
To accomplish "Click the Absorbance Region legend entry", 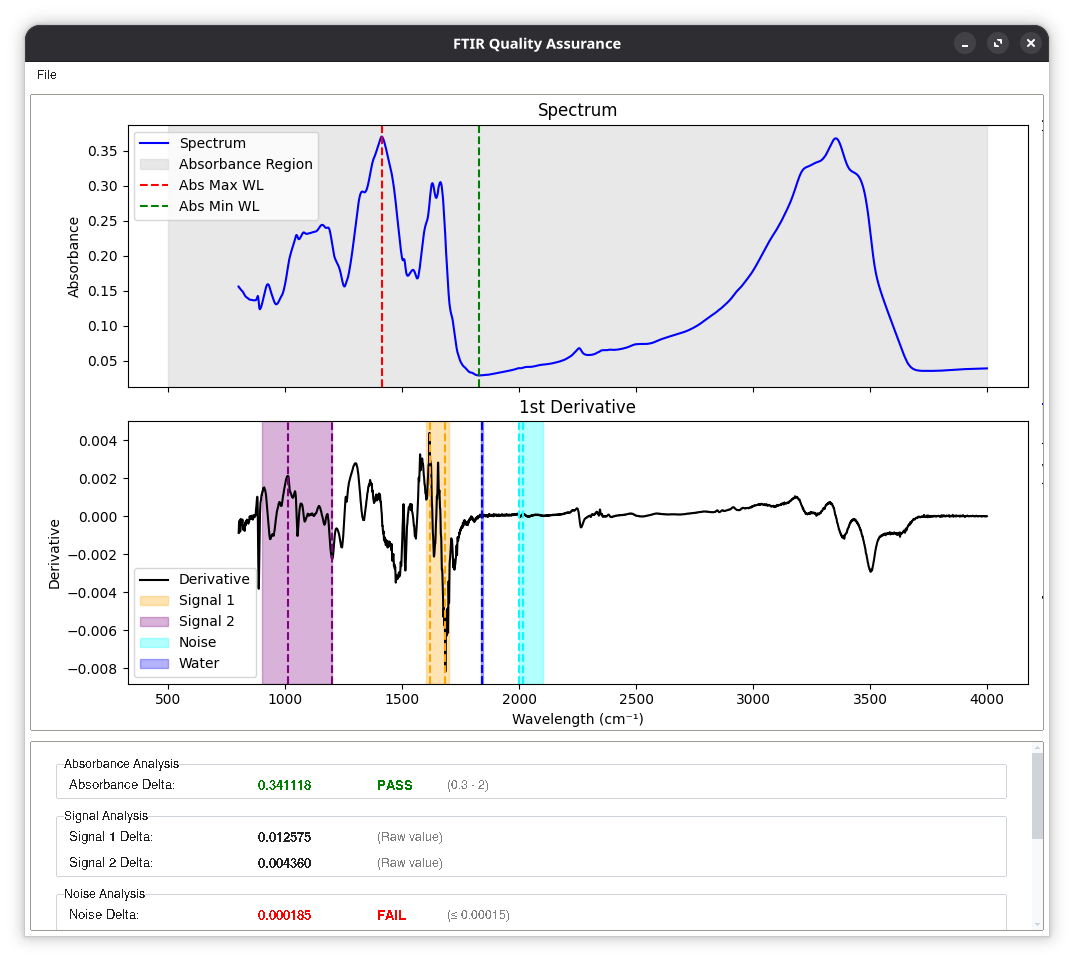I will point(245,164).
